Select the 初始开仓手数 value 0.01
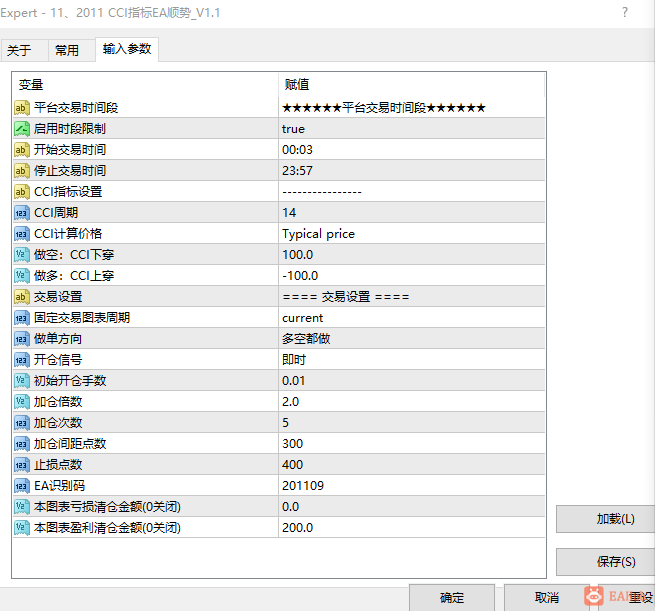This screenshot has height=611, width=655. (411, 380)
